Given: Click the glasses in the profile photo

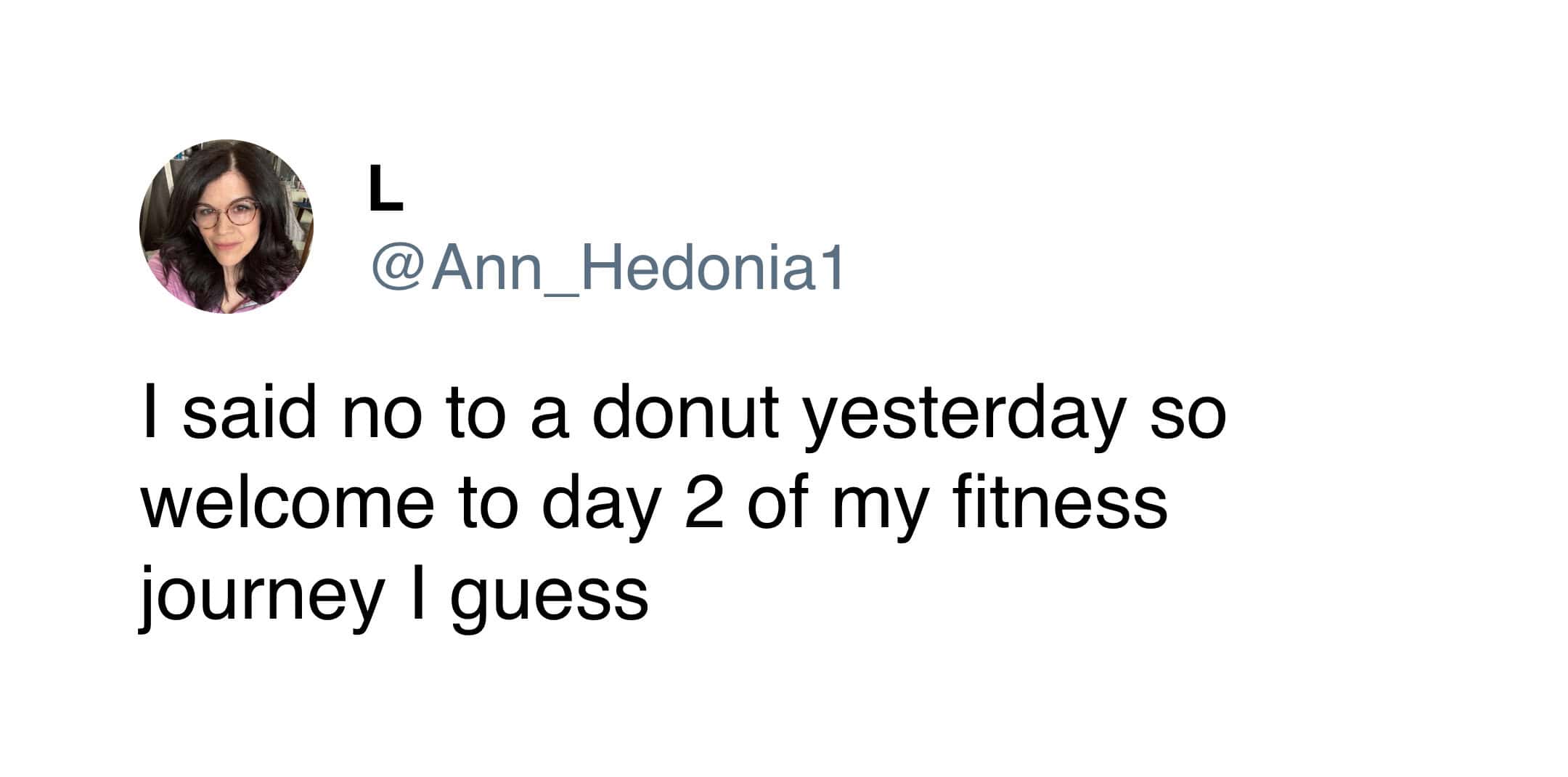Looking at the screenshot, I should point(226,213).
